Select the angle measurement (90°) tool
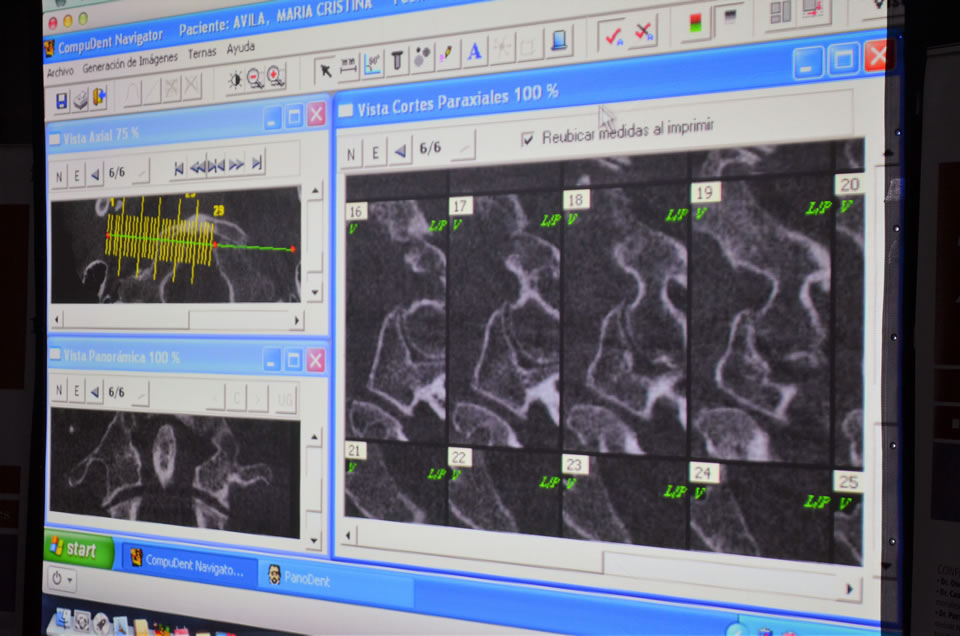960x636 pixels. click(372, 64)
